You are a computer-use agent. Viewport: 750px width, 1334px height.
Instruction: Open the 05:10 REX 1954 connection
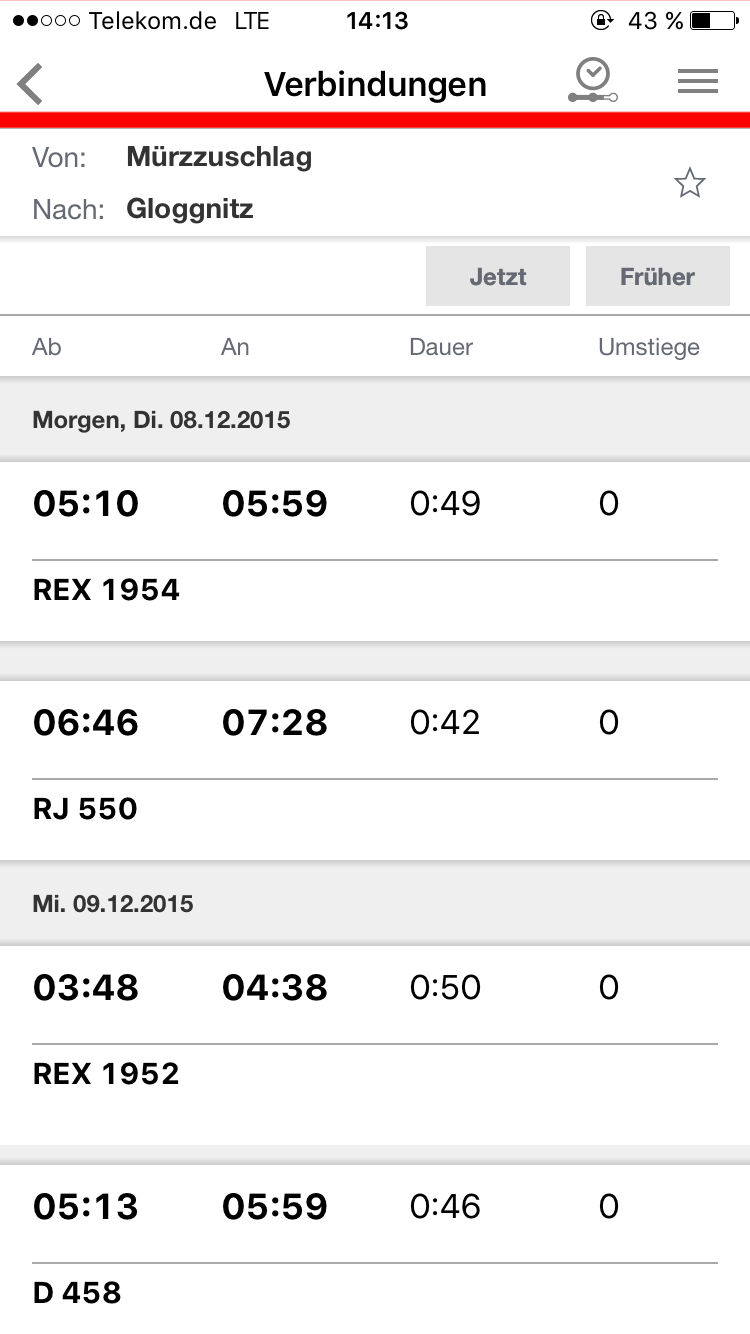coord(374,551)
